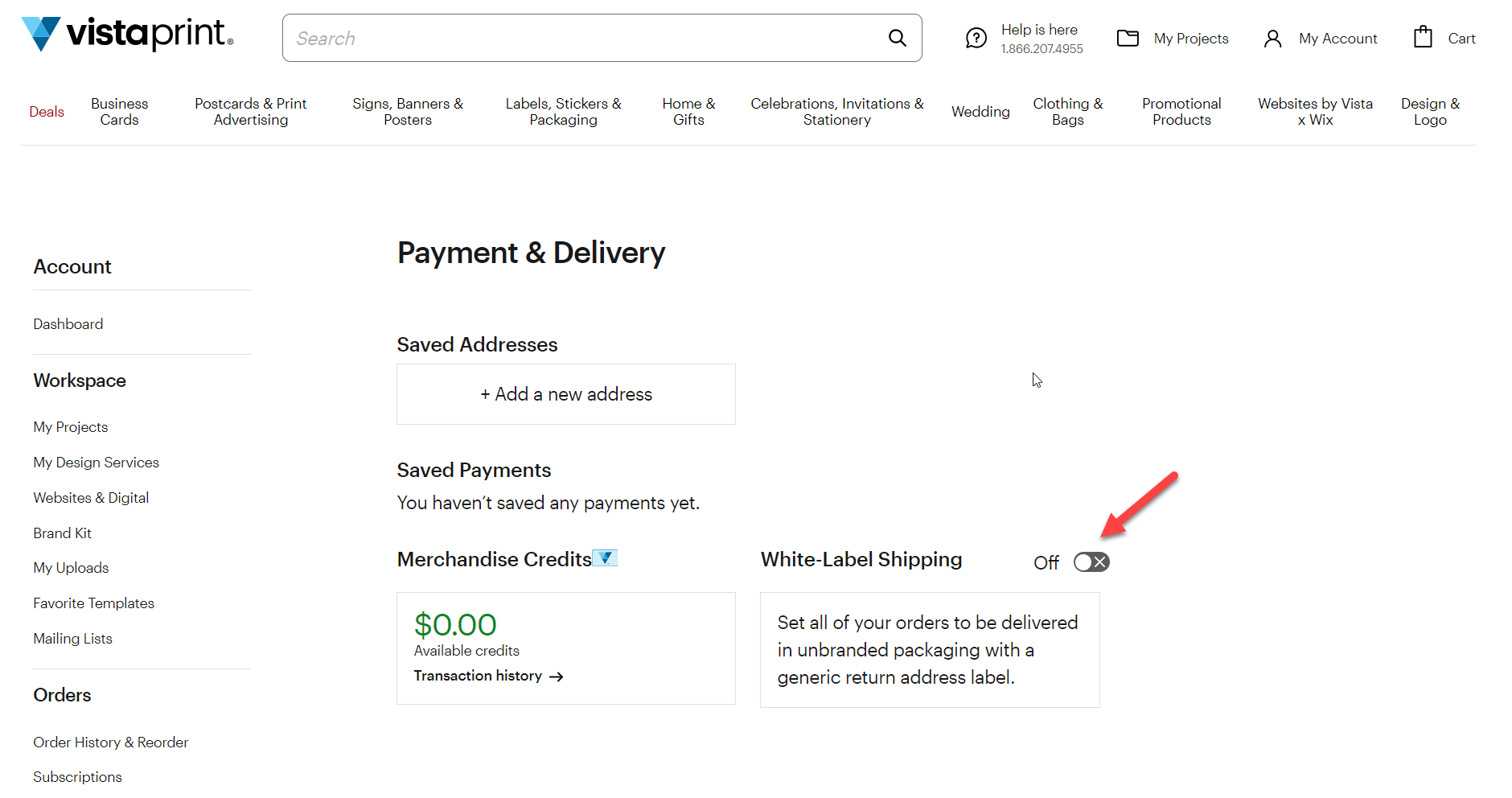Click the search magnifier icon
The image size is (1512, 798).
click(x=898, y=38)
